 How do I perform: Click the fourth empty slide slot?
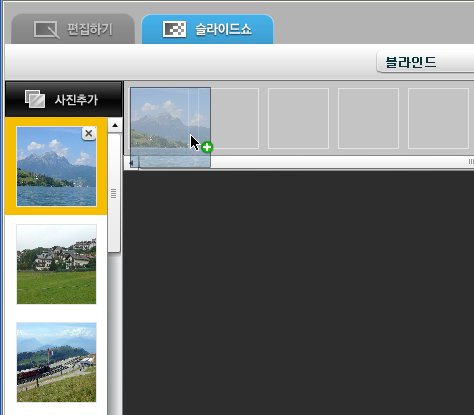click(x=368, y=118)
